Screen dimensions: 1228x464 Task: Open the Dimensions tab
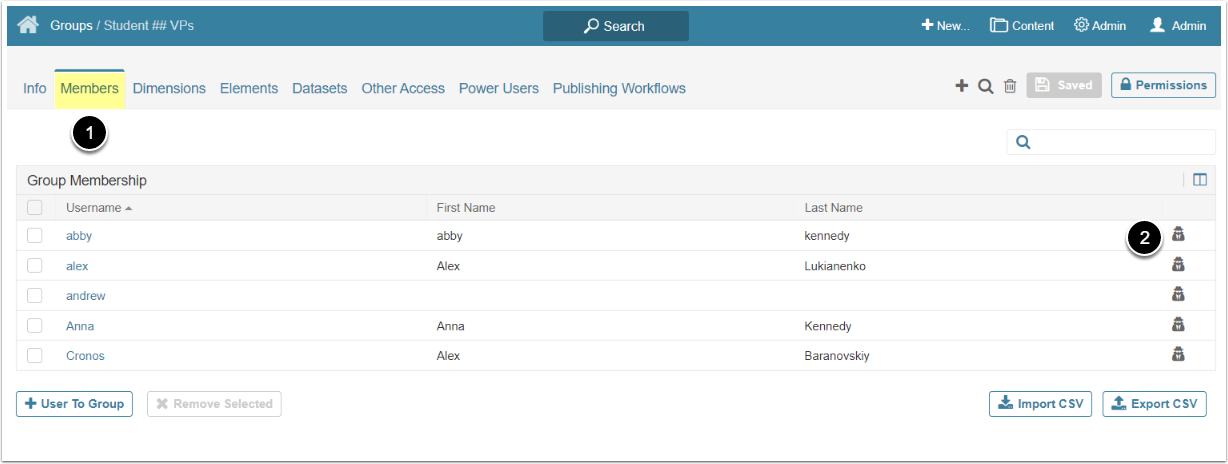(169, 88)
